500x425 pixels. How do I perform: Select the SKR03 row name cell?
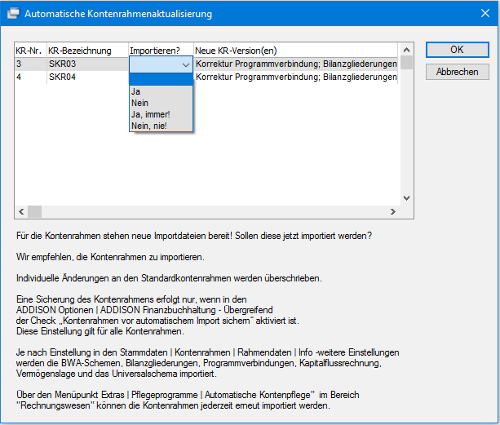[x=87, y=64]
